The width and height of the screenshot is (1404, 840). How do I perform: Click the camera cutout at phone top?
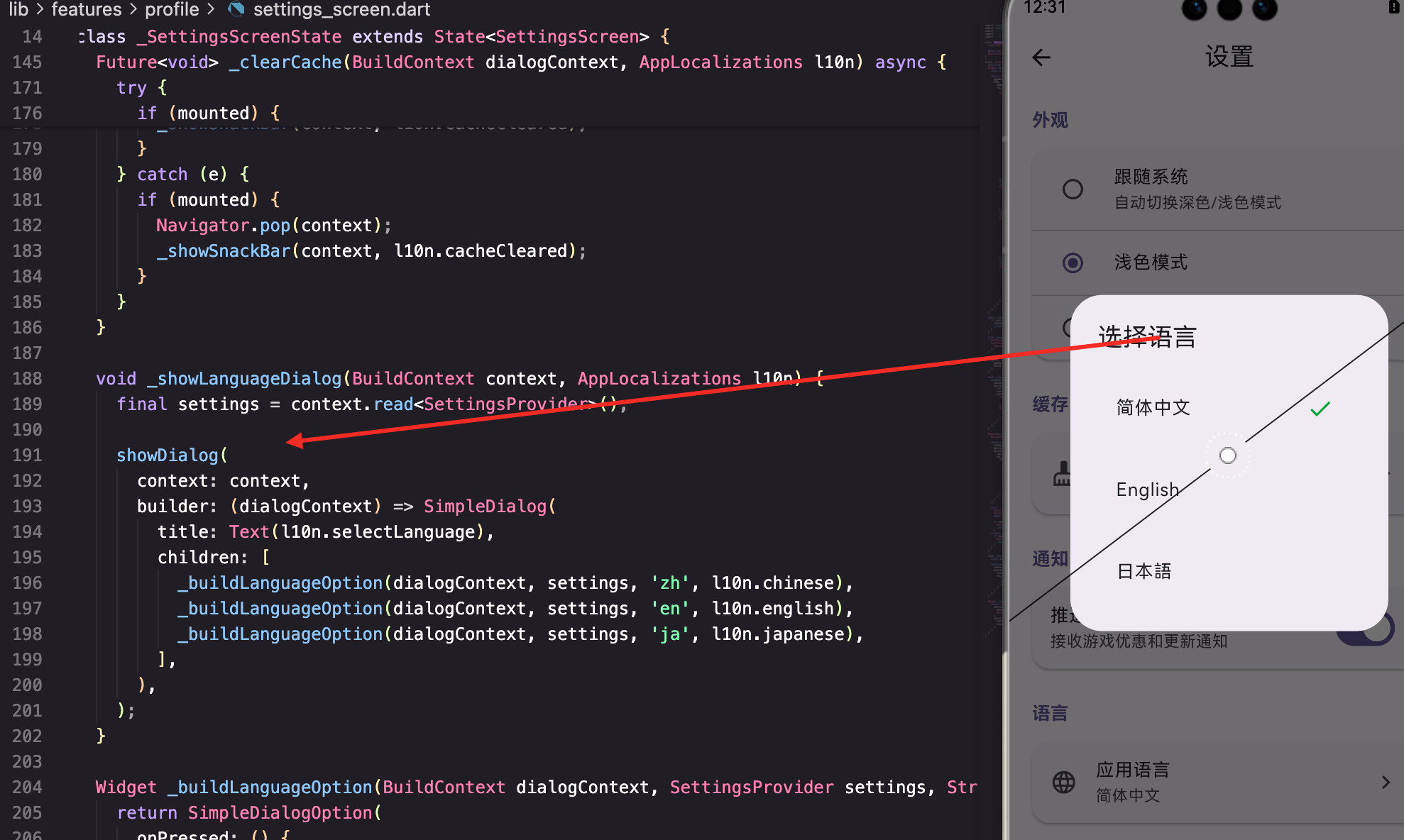tap(1229, 9)
